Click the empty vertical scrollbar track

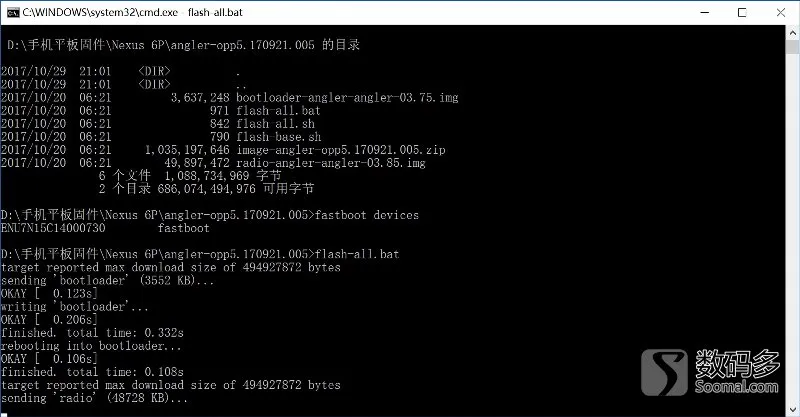[x=793, y=229]
